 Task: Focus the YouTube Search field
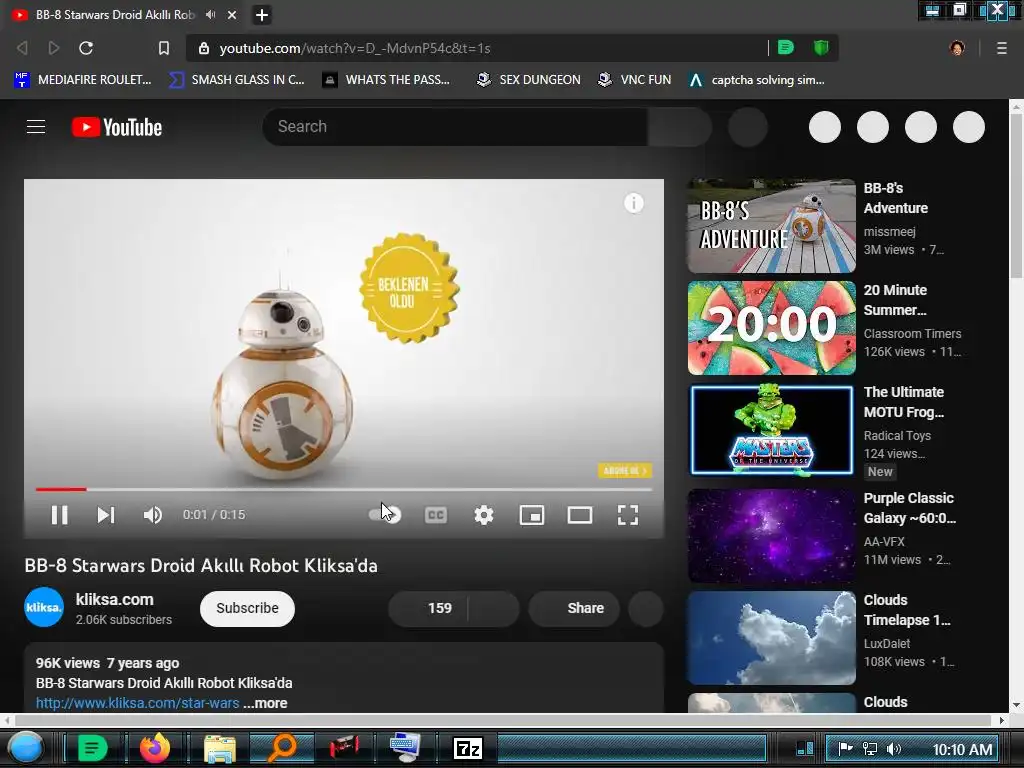click(455, 127)
